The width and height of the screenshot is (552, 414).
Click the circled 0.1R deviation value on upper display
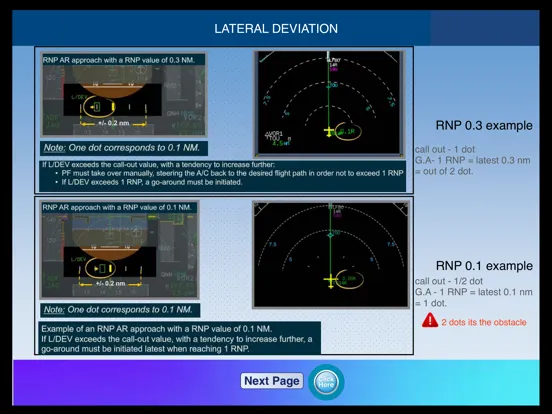click(x=347, y=131)
